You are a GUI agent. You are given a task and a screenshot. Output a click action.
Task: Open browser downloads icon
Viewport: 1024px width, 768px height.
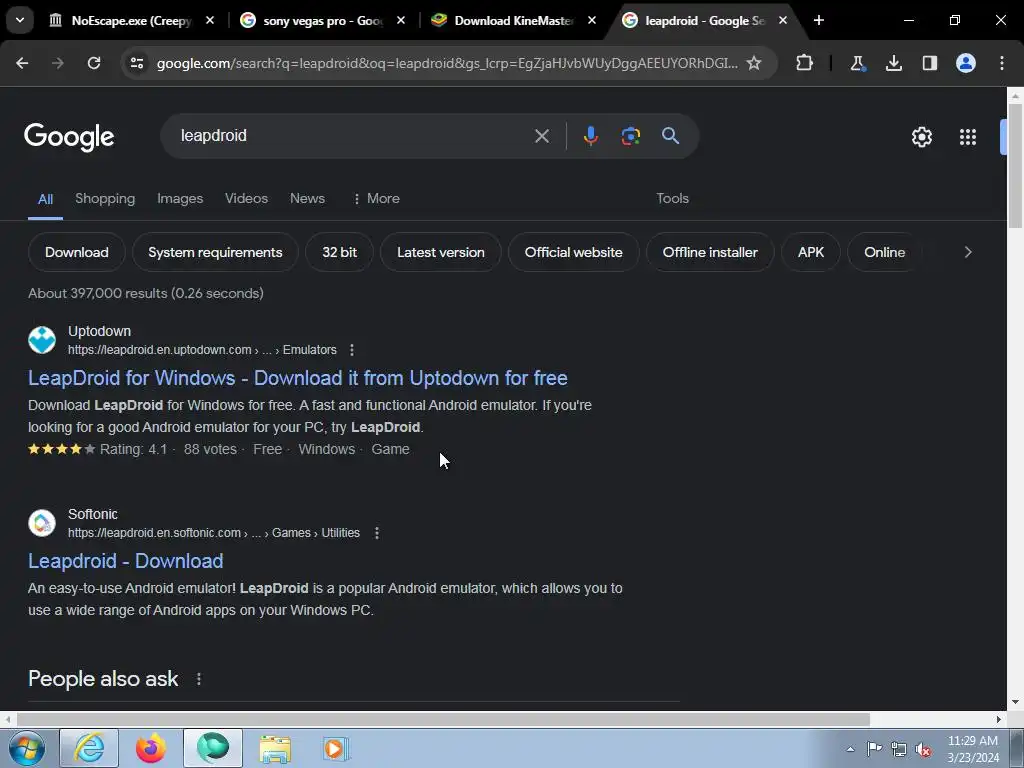[x=893, y=63]
